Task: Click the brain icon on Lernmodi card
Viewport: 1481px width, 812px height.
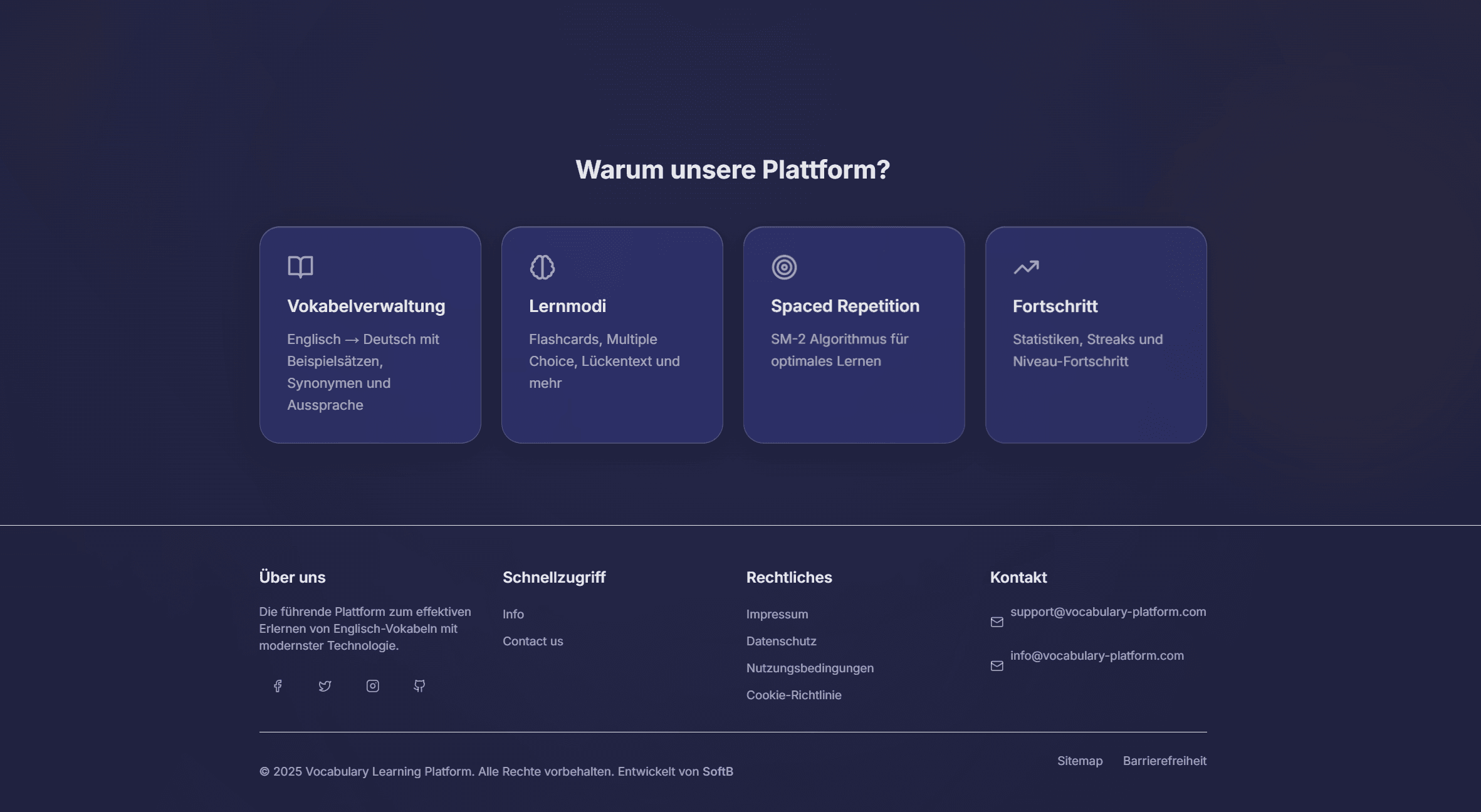Action: pos(542,267)
